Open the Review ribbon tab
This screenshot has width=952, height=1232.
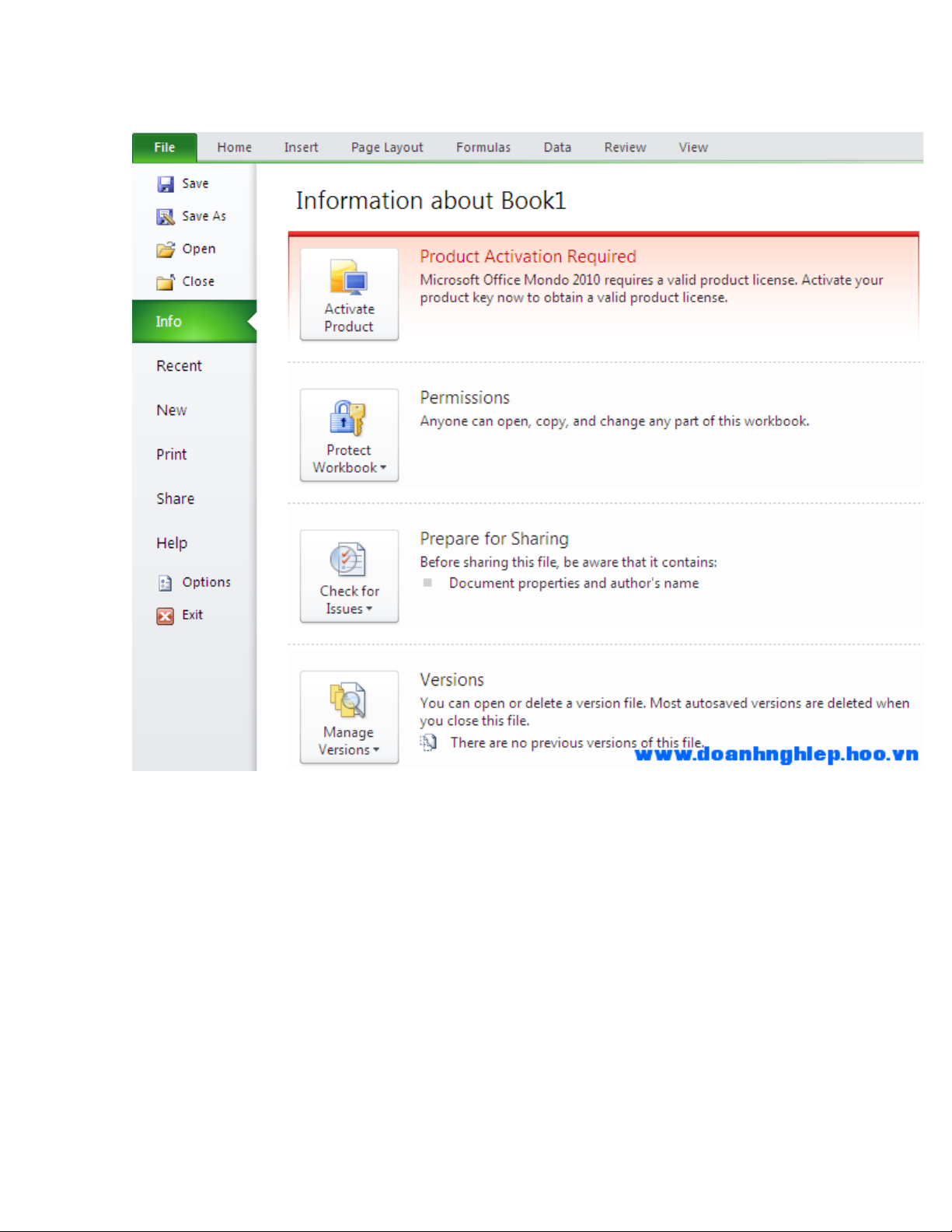(x=626, y=148)
